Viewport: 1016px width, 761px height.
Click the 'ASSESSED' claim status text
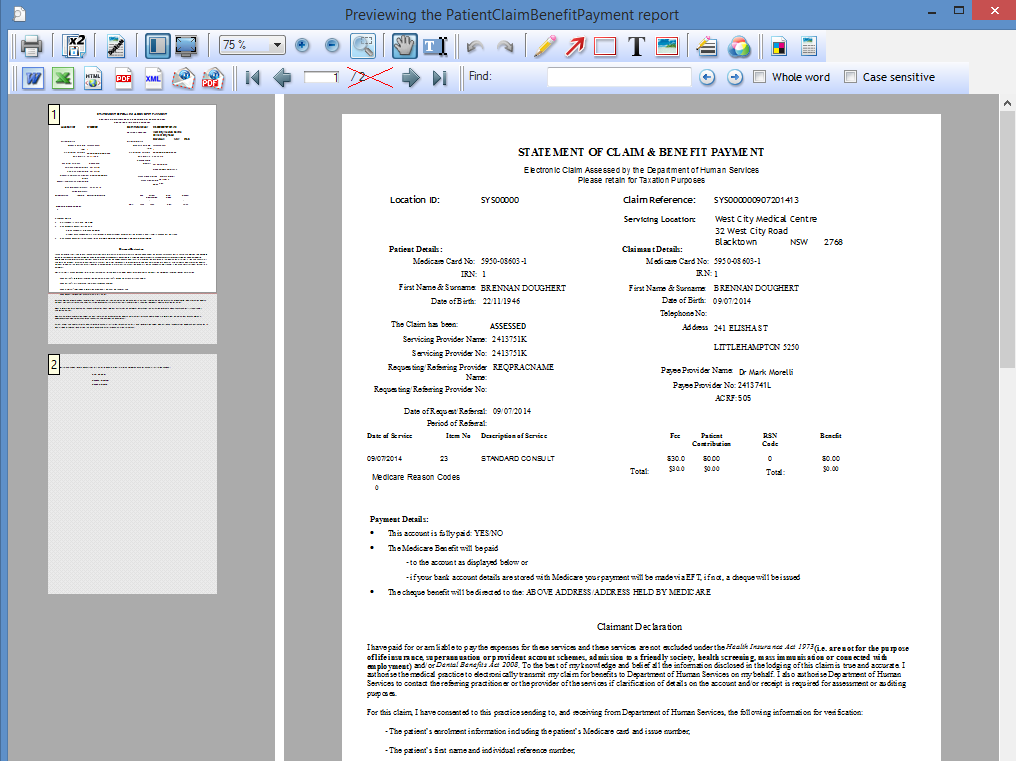[508, 326]
